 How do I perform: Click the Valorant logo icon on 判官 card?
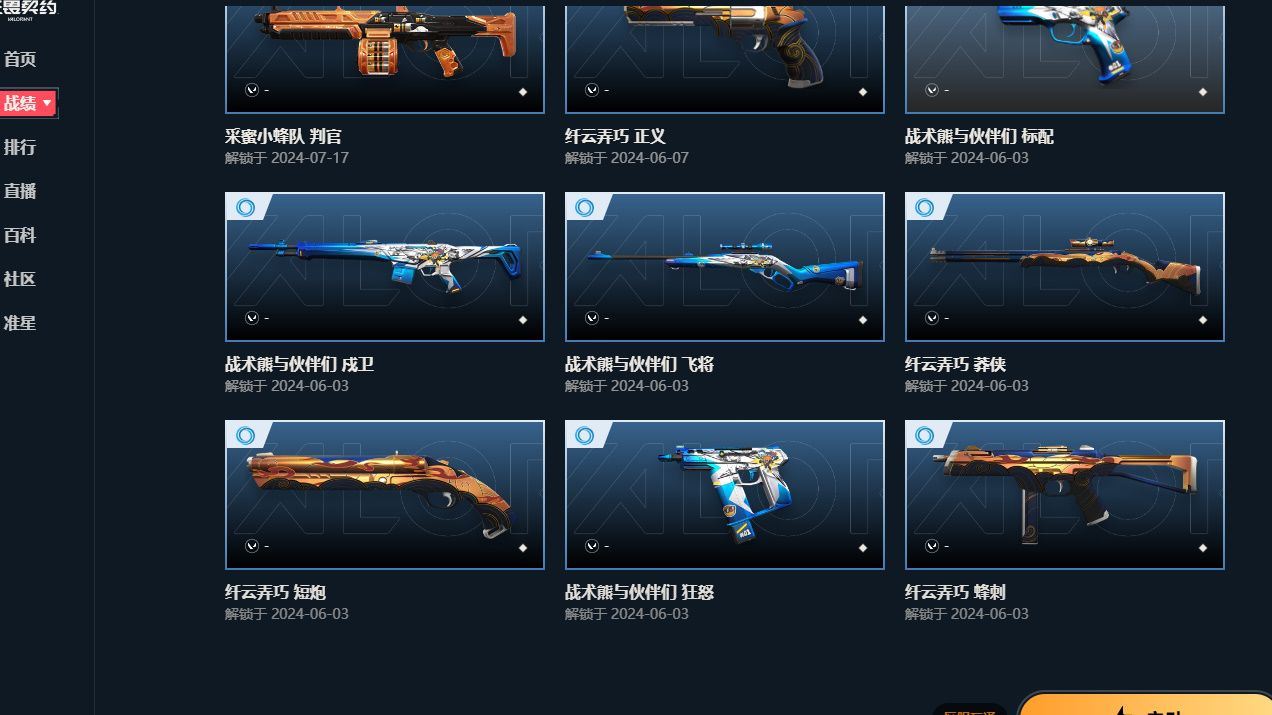coord(252,89)
